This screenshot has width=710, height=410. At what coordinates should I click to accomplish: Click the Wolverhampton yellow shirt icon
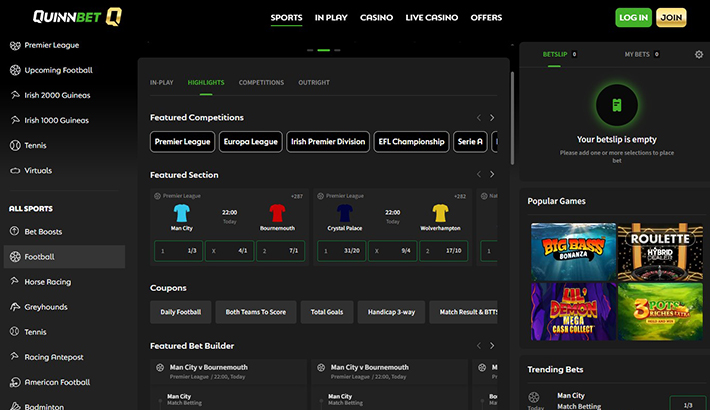pos(440,213)
